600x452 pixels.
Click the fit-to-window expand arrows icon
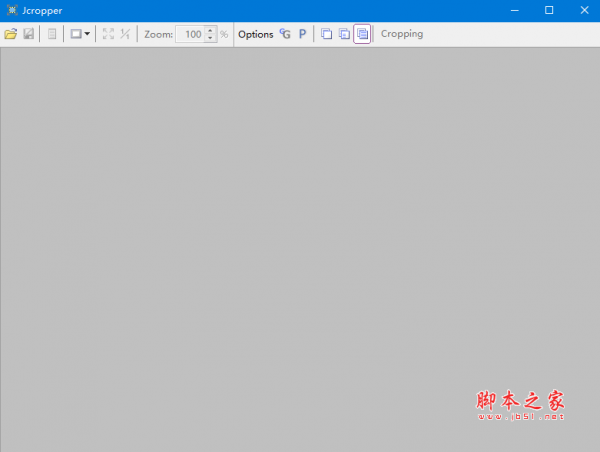pyautogui.click(x=108, y=34)
